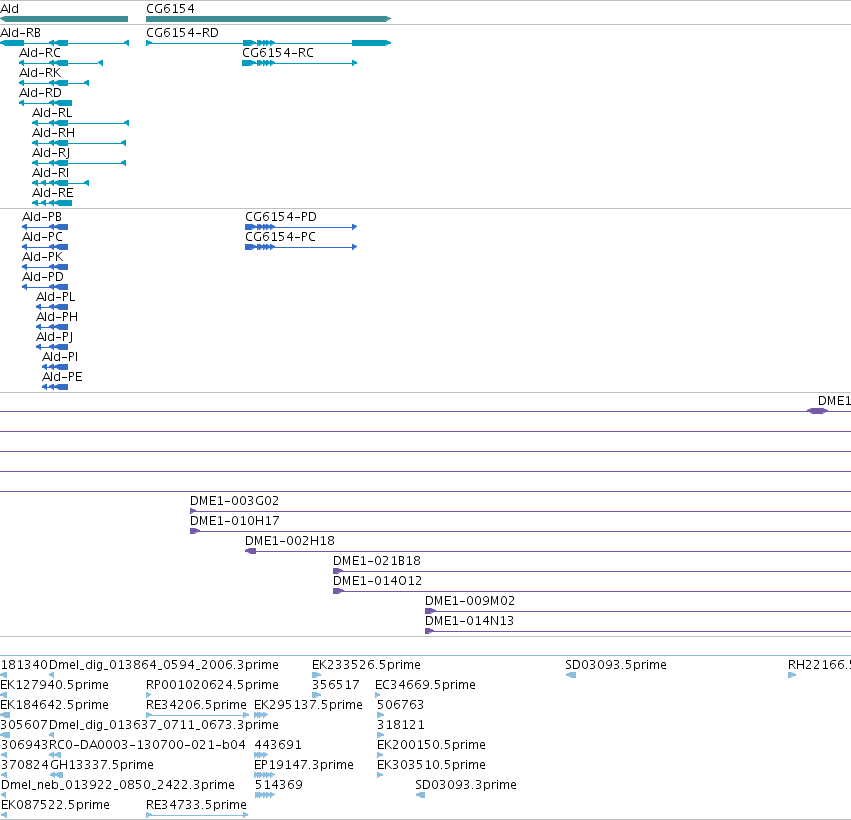Select the Ald-PJ protein feature
The height and width of the screenshot is (820, 851).
52,347
